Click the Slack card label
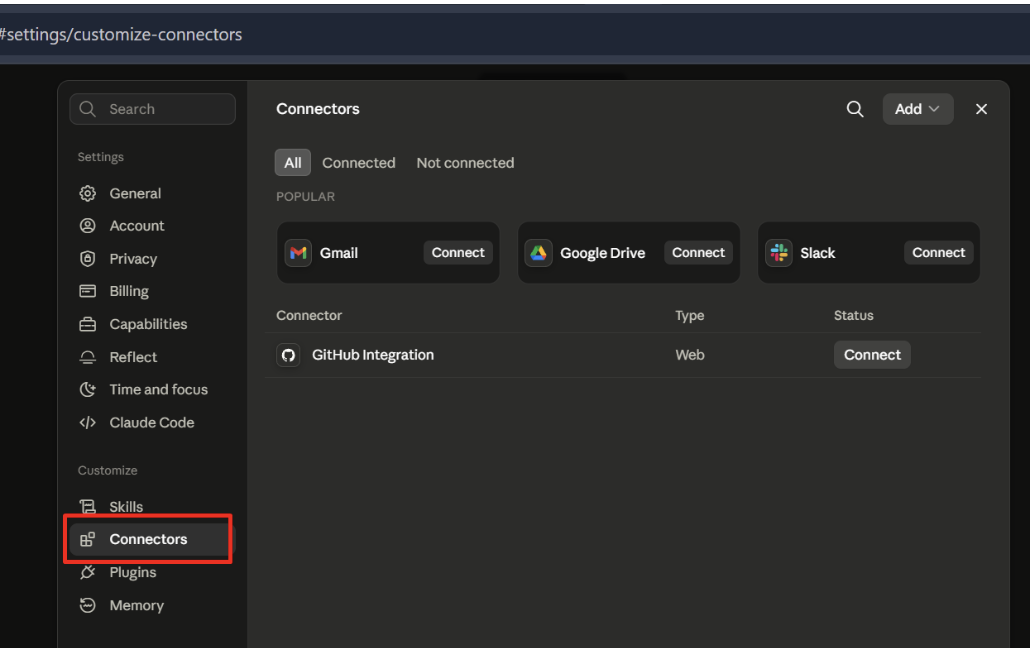The image size is (1032, 648). [817, 253]
